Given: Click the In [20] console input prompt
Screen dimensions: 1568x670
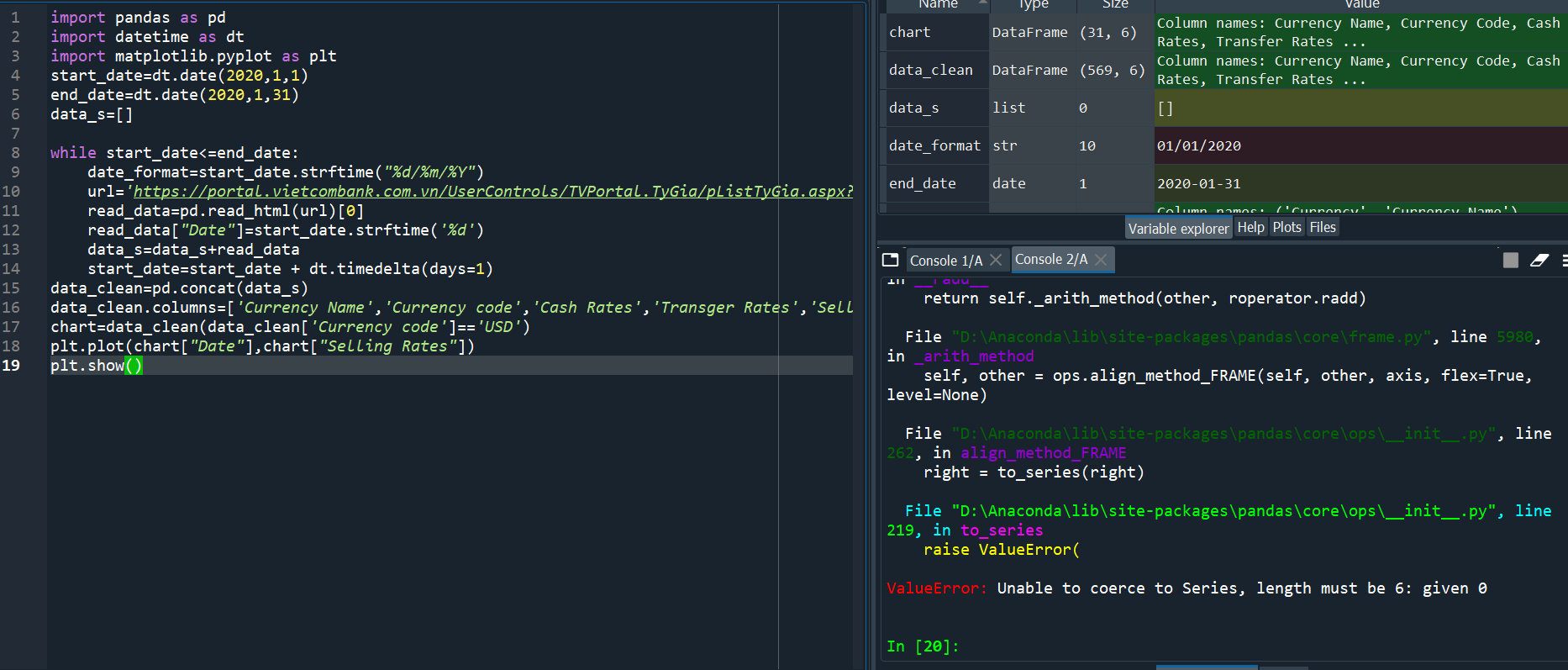Looking at the screenshot, I should tap(923, 646).
